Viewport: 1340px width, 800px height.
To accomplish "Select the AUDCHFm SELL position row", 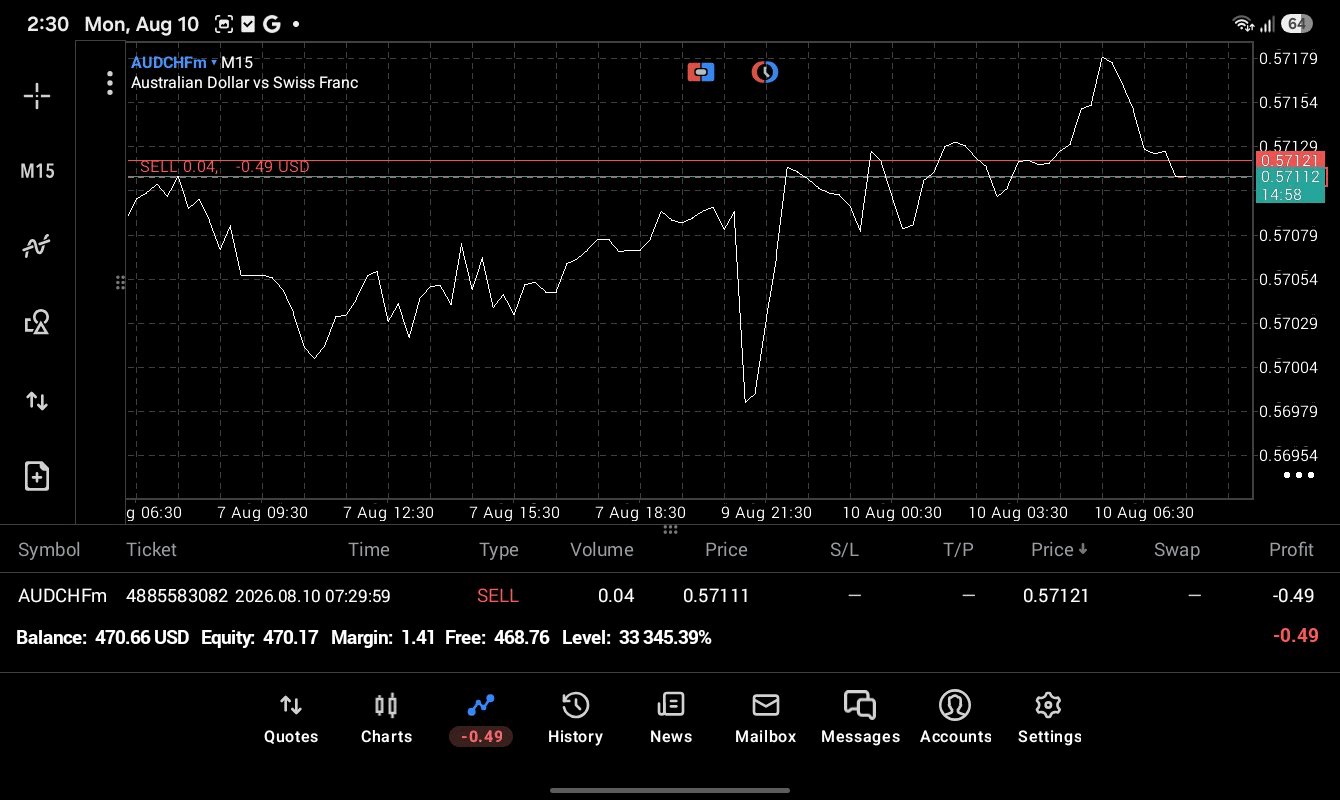I will [x=670, y=596].
